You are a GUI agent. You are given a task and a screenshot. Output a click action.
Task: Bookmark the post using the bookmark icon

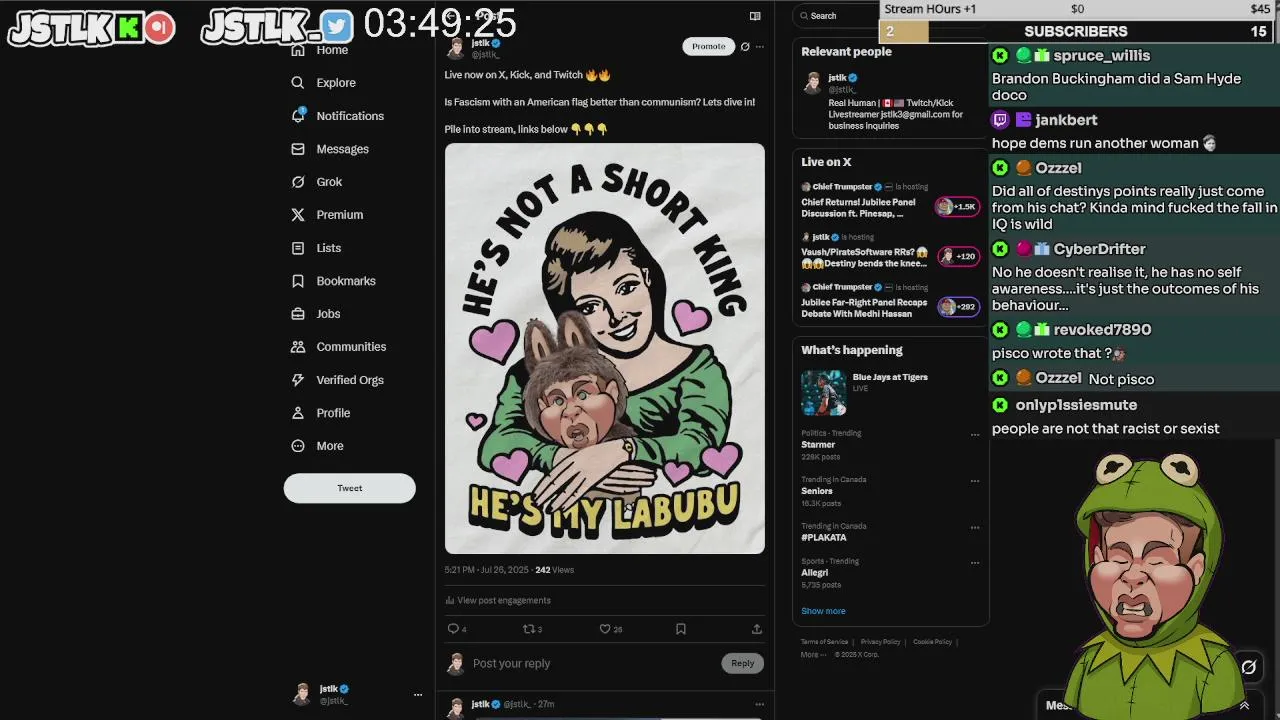pyautogui.click(x=680, y=629)
